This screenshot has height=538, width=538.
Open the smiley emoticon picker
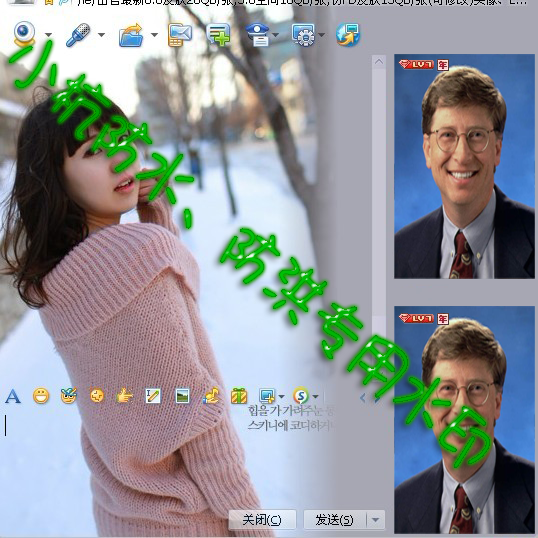[x=41, y=396]
